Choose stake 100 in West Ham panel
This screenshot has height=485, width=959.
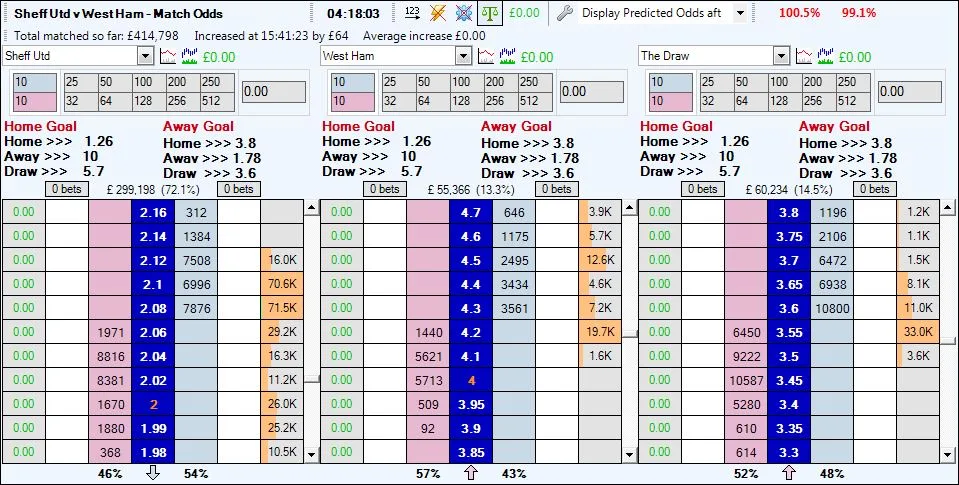467,83
